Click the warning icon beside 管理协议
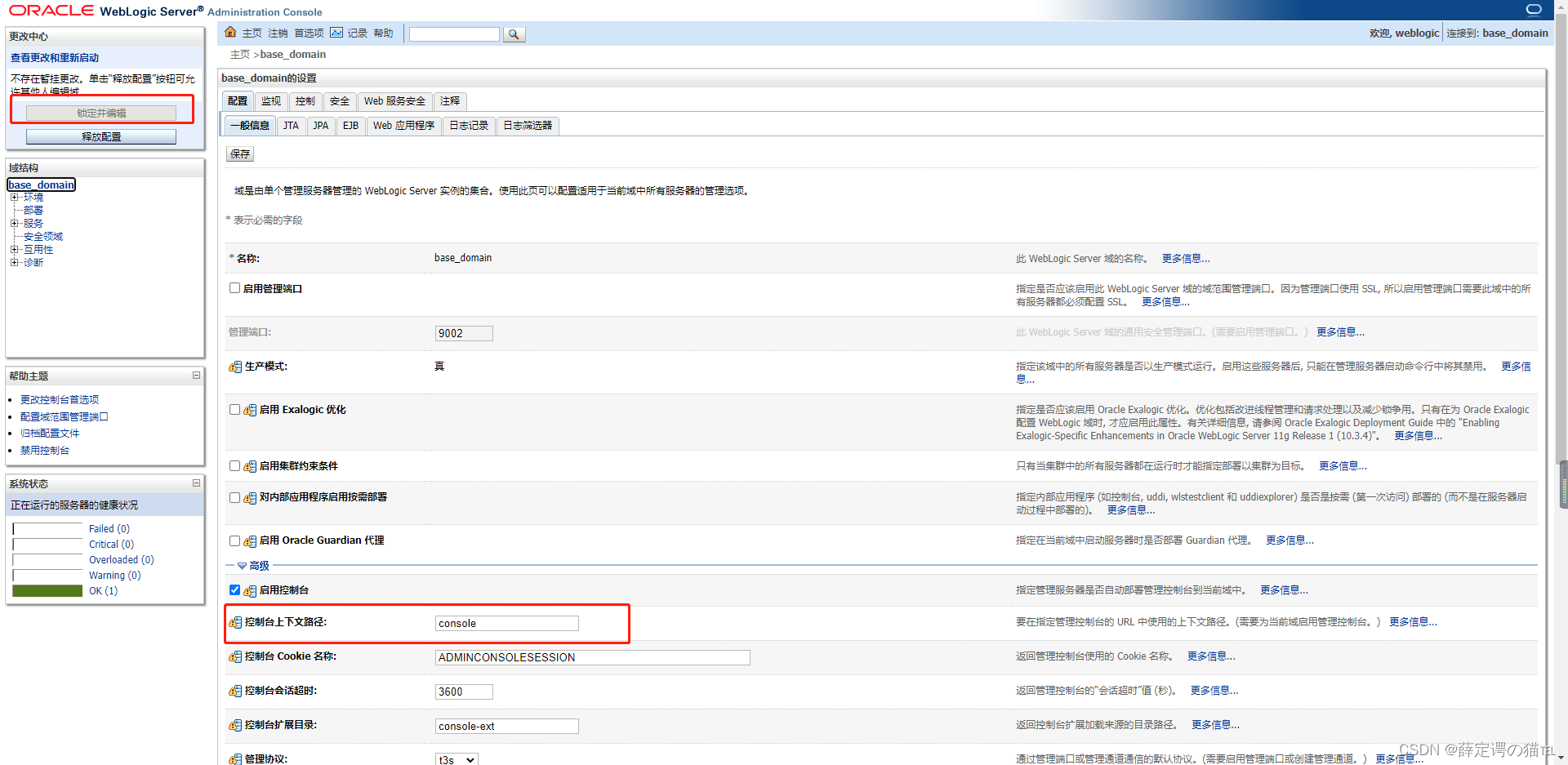The image size is (1568, 765). (x=235, y=758)
